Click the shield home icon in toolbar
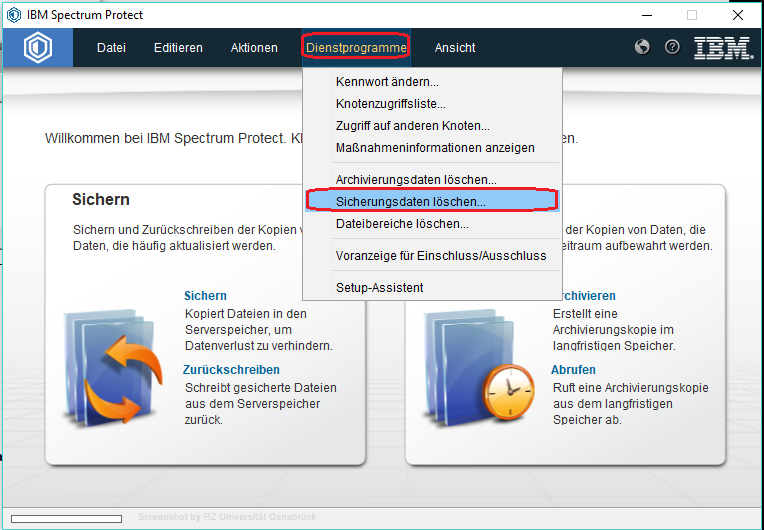The width and height of the screenshot is (764, 530). pos(37,48)
